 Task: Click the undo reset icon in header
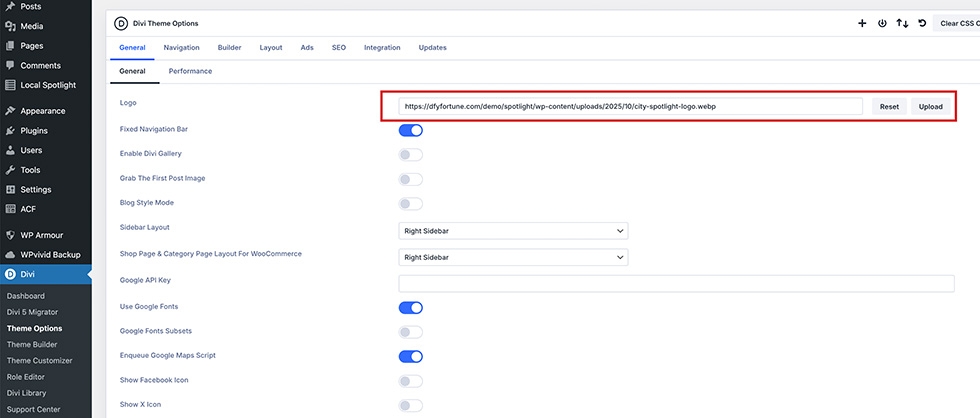tap(922, 23)
